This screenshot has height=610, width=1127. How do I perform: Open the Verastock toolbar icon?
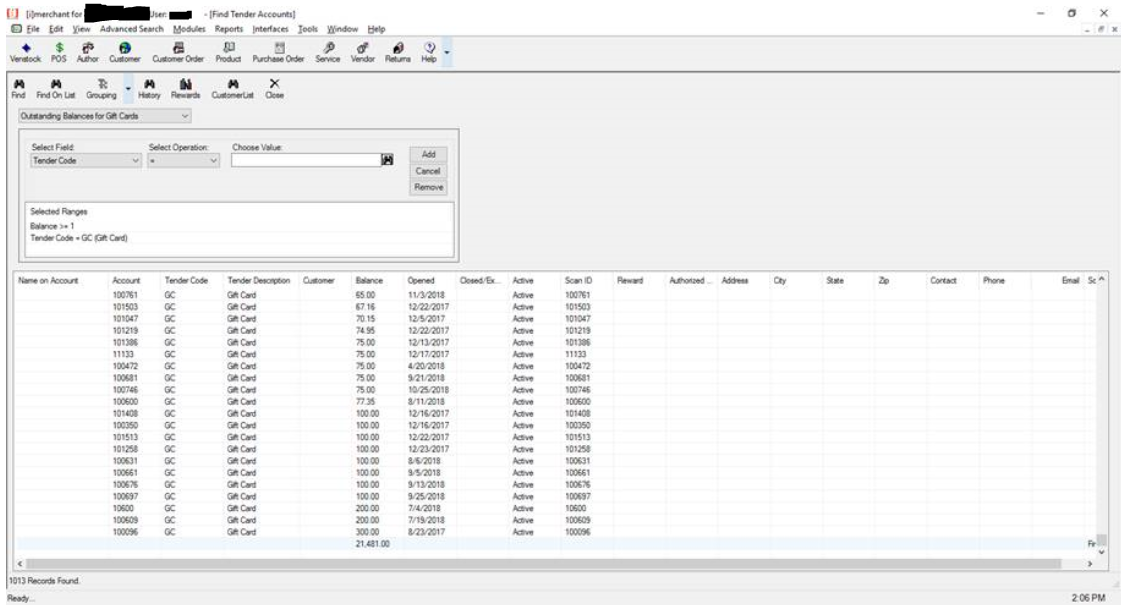tap(25, 52)
